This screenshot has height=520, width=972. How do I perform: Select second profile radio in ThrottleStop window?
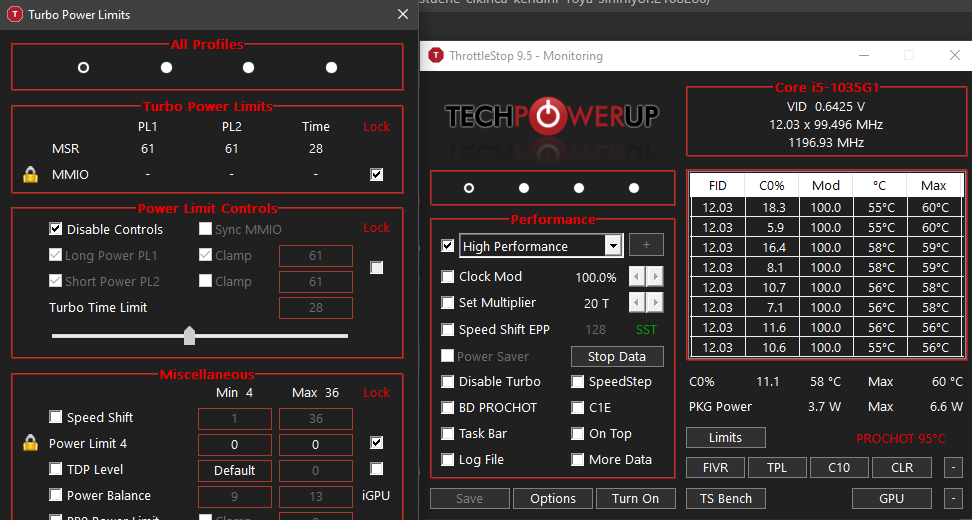pyautogui.click(x=524, y=188)
